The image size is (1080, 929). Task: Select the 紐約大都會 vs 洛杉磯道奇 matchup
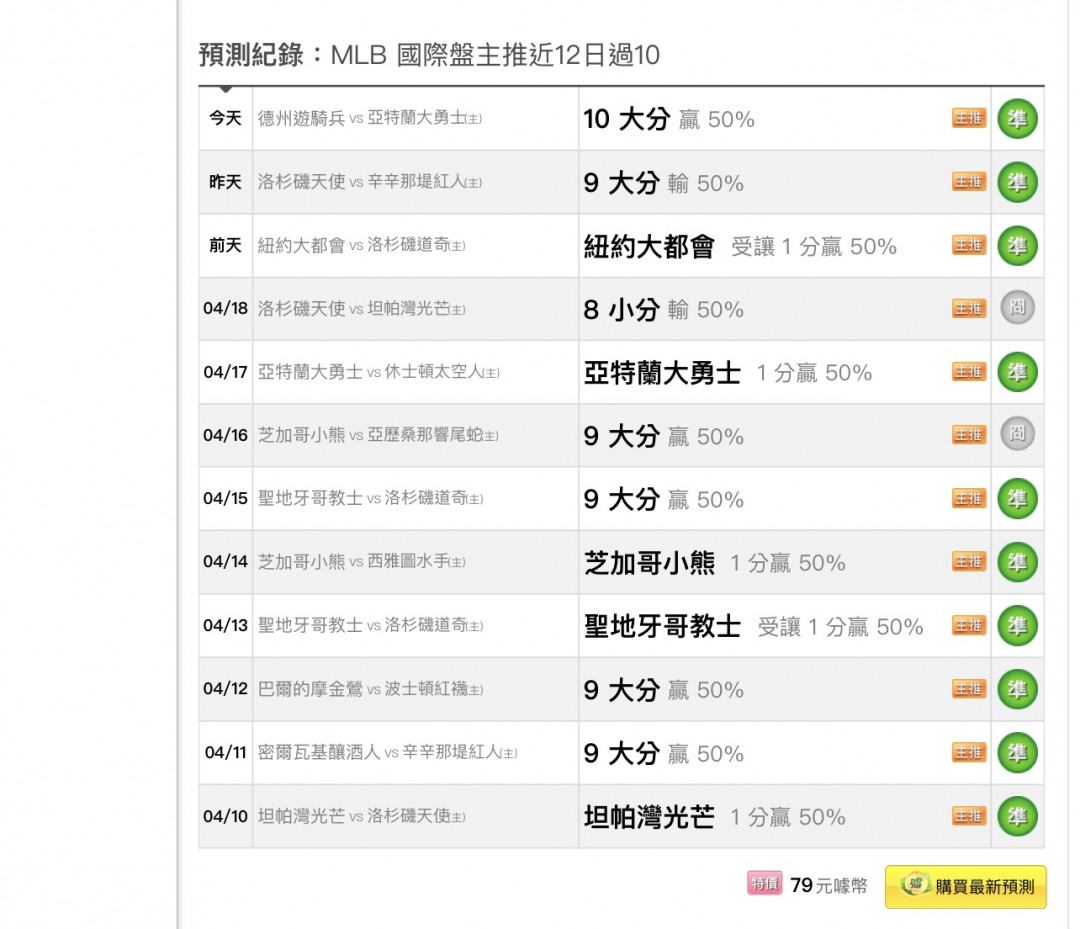click(x=362, y=245)
